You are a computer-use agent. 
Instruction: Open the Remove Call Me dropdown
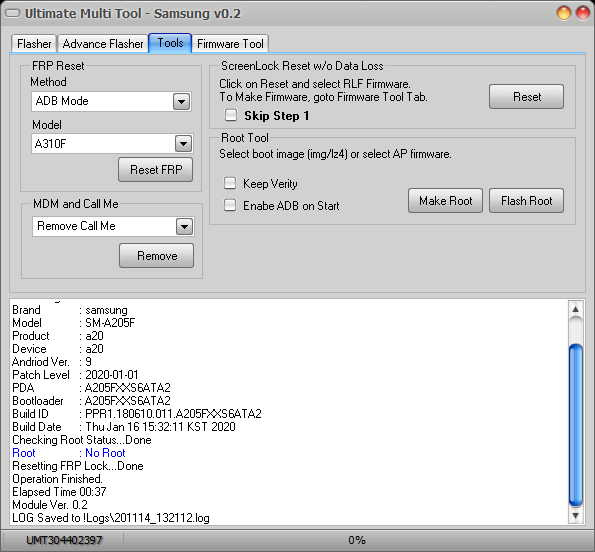(184, 227)
